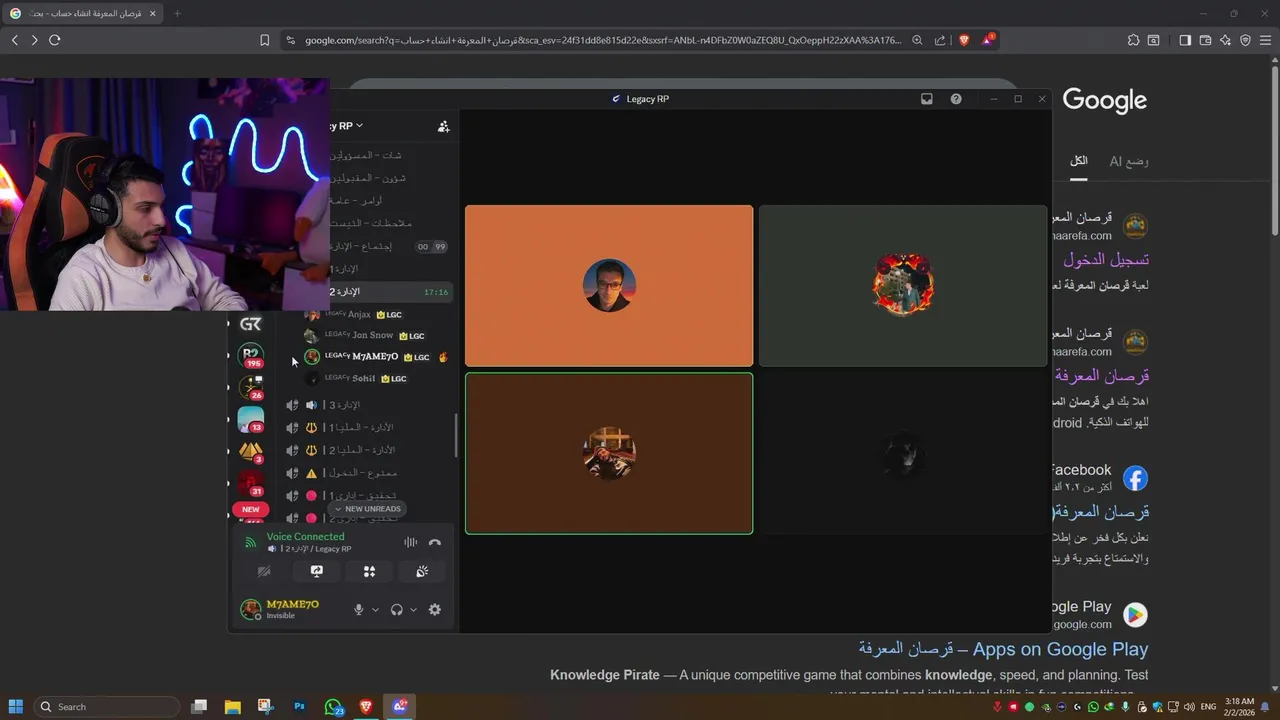The width and height of the screenshot is (1280, 720).
Task: Open Discord help question-mark icon
Action: [x=956, y=99]
